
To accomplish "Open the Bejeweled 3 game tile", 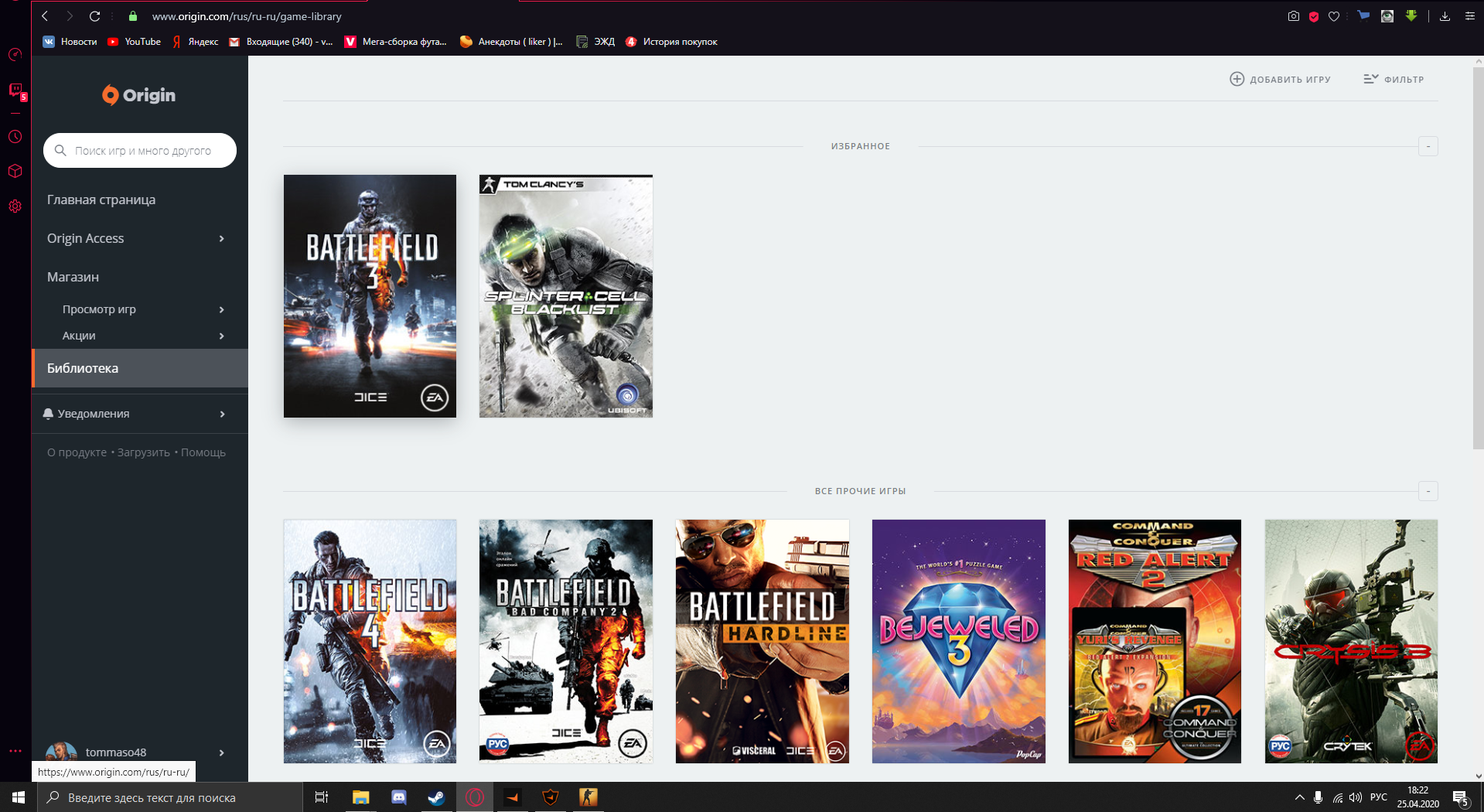I will [x=959, y=641].
